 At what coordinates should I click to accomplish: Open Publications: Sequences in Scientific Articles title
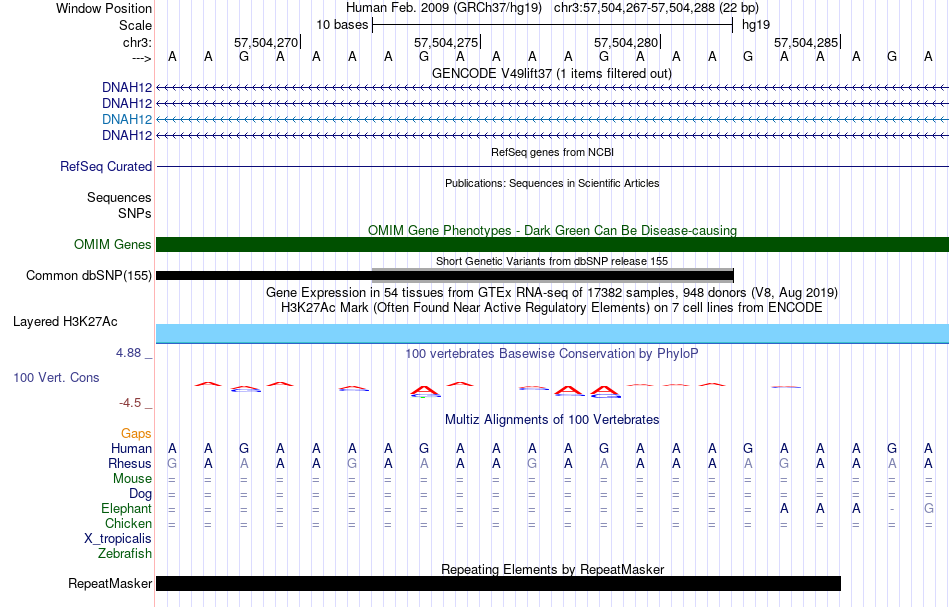point(552,183)
